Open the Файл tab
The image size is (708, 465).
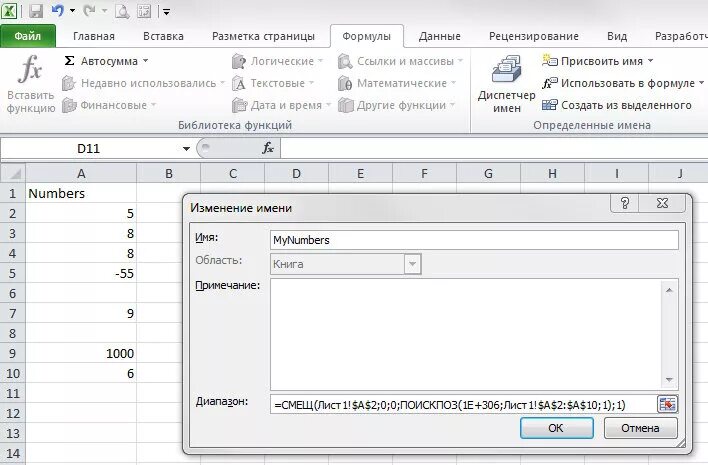click(x=28, y=36)
